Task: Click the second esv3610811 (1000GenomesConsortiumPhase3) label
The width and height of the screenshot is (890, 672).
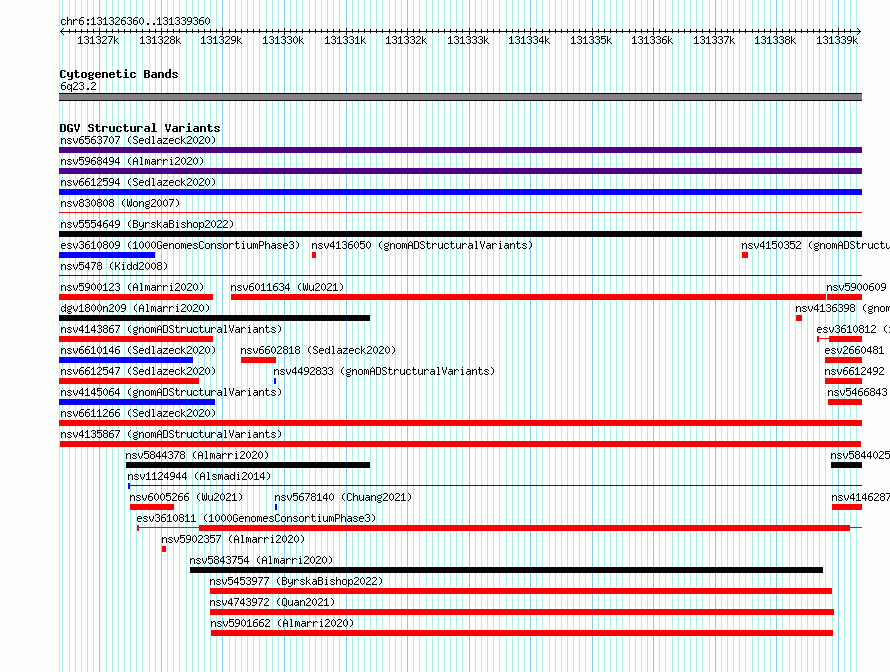Action: (x=256, y=518)
